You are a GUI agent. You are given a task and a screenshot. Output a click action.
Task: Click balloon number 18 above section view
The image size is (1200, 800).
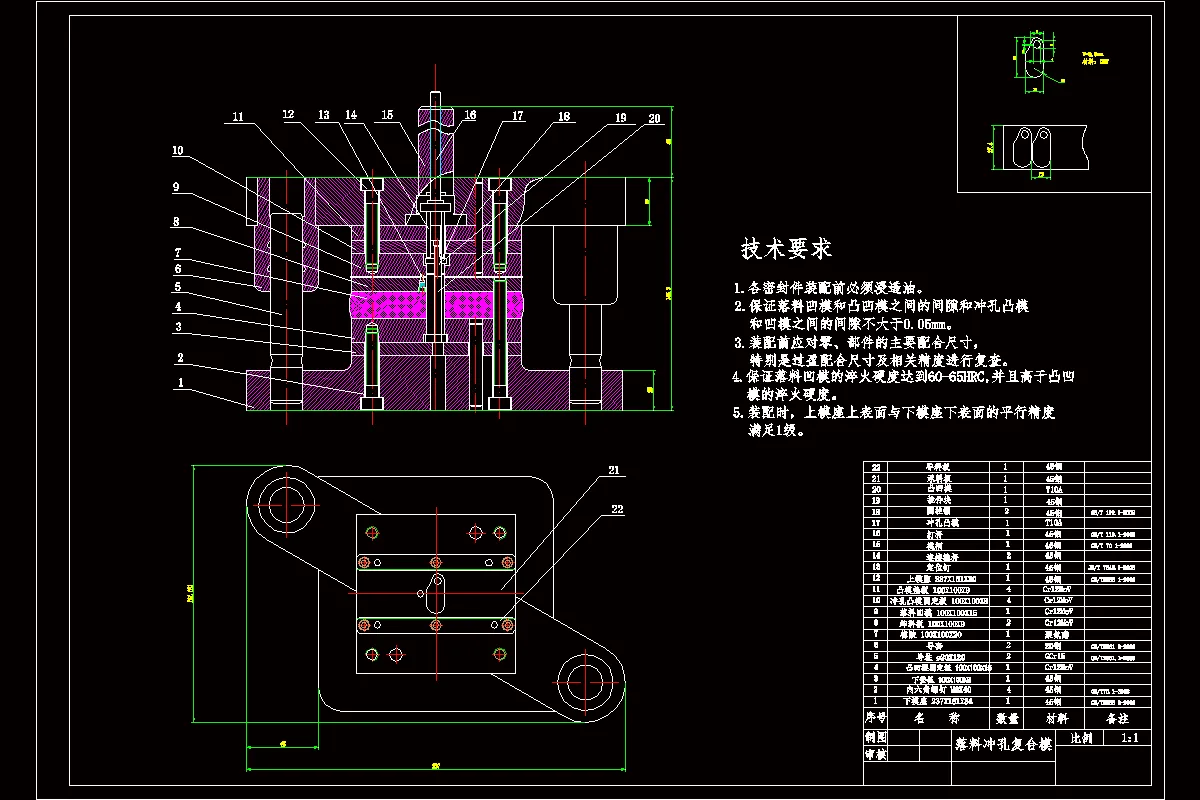564,117
